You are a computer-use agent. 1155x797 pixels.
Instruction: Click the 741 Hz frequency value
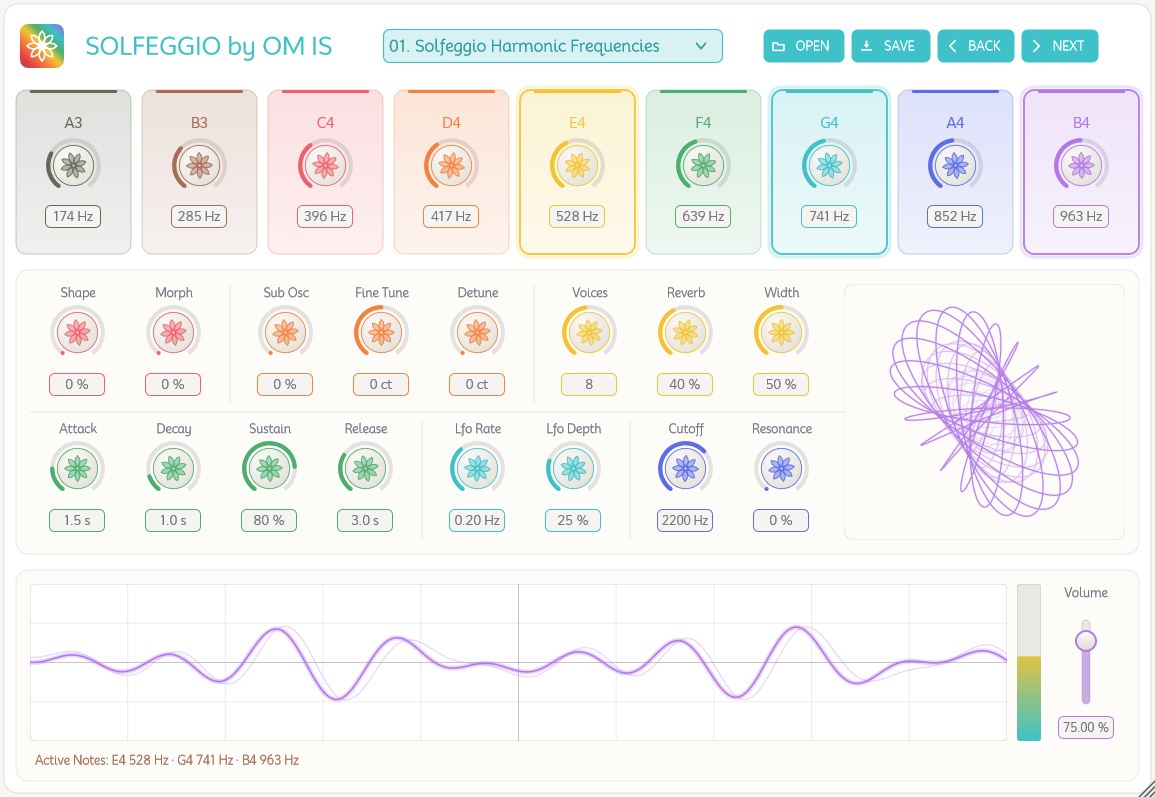(829, 217)
